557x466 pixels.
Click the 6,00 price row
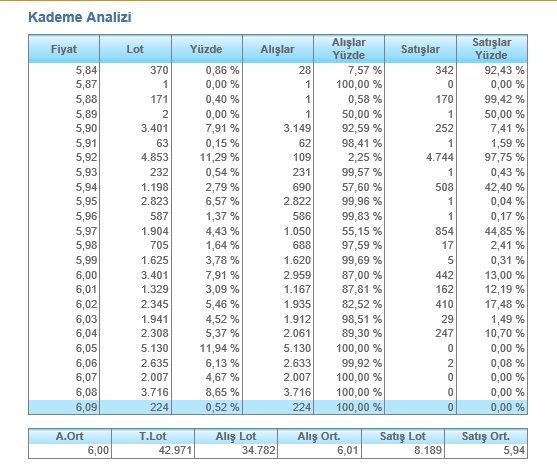click(278, 275)
